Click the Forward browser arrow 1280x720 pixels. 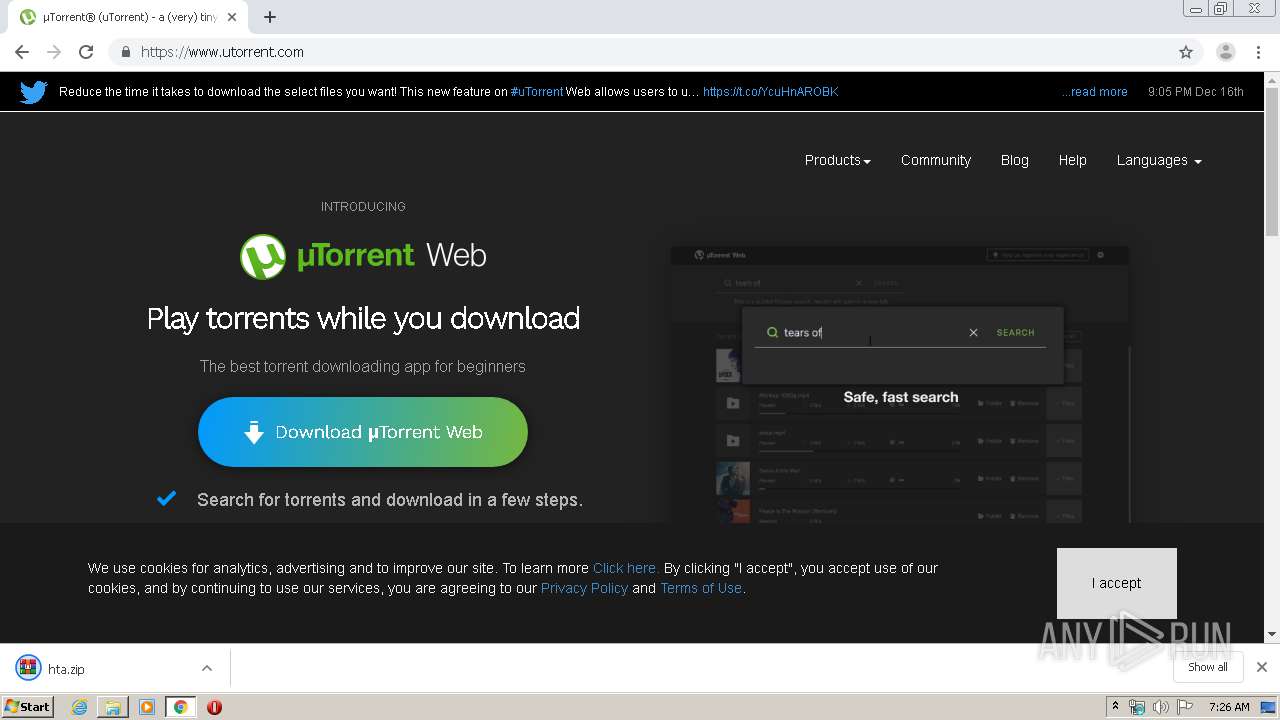[x=54, y=52]
